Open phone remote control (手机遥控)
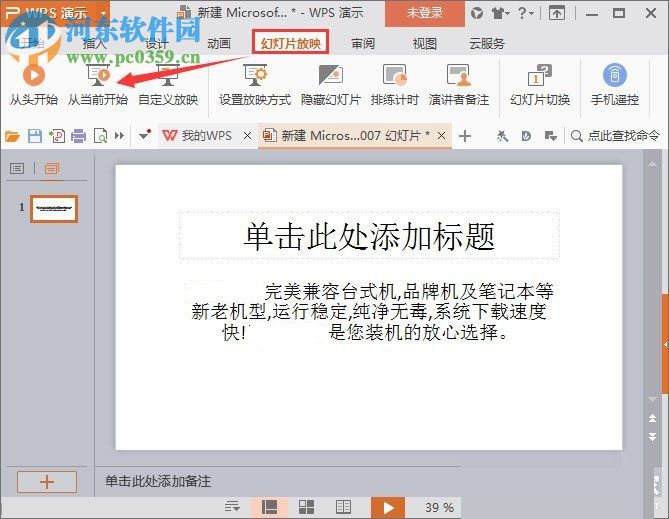The width and height of the screenshot is (669, 519). coord(615,85)
